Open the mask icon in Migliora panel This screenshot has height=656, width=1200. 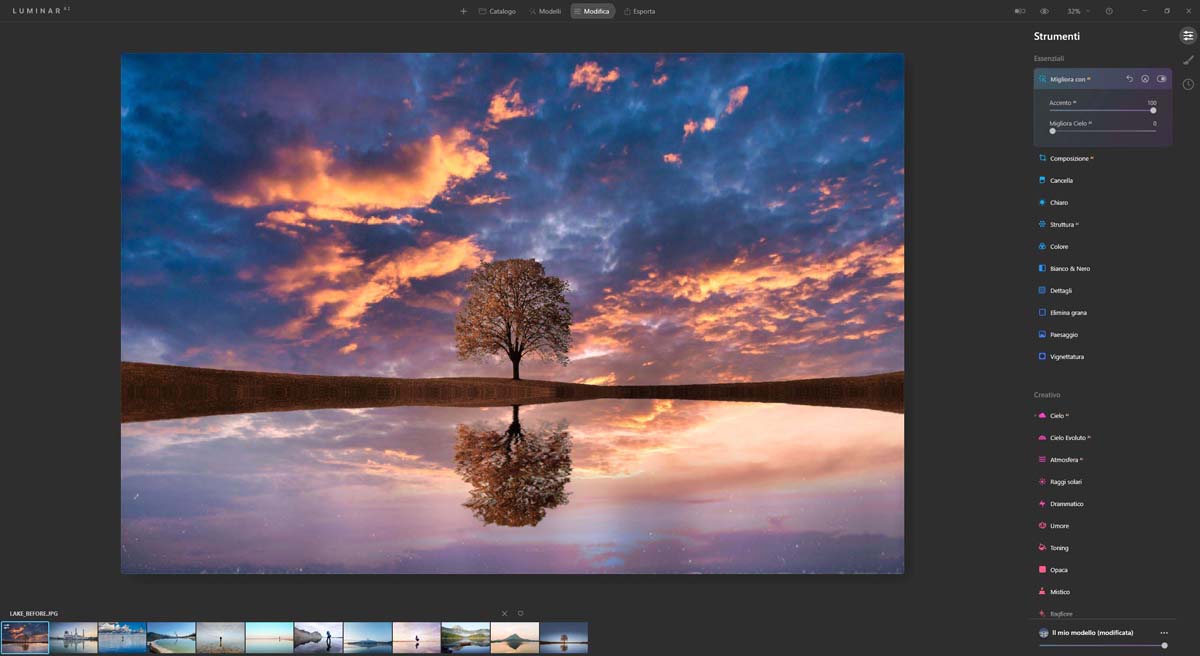click(1145, 79)
